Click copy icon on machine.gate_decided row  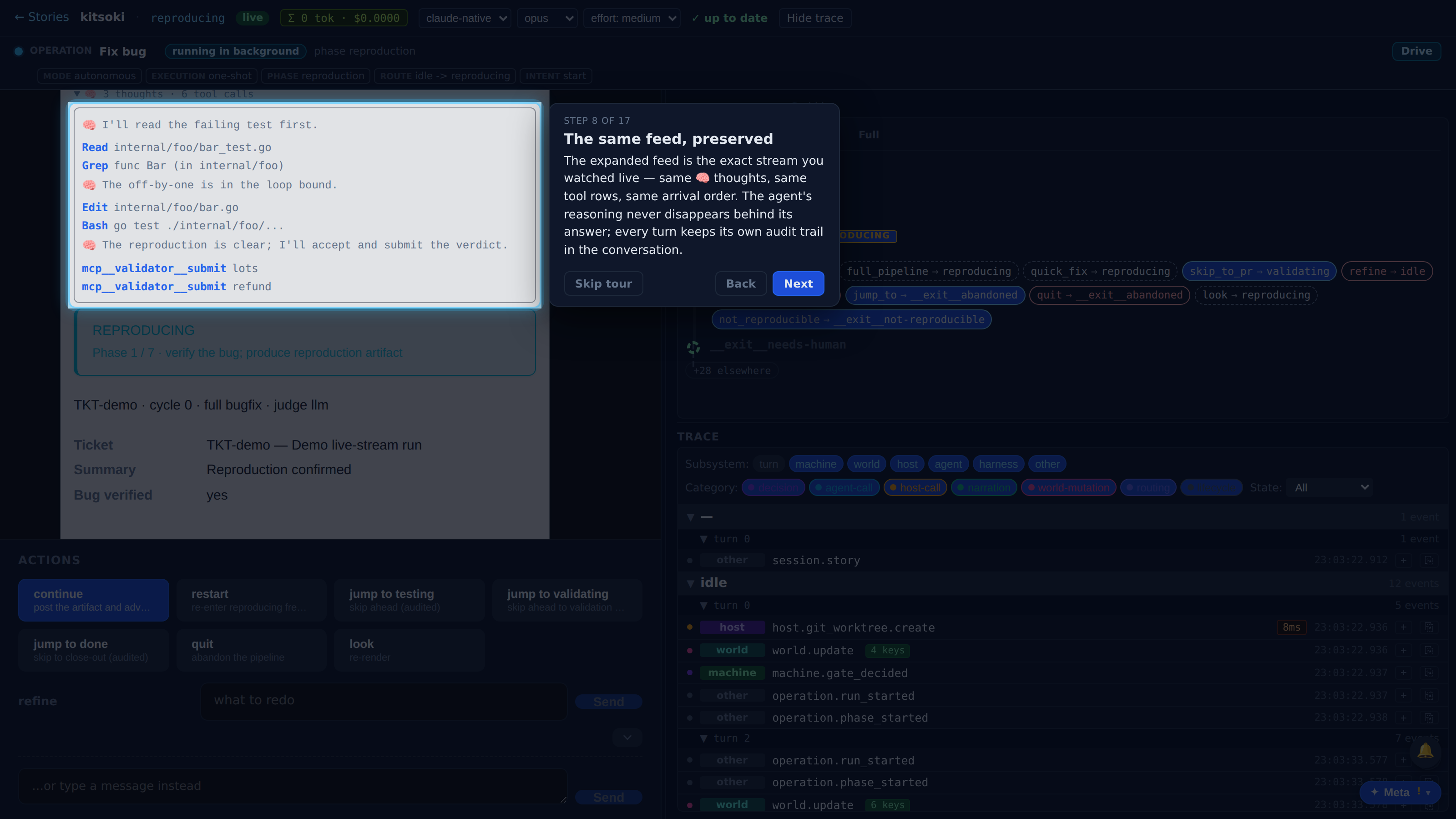tap(1428, 672)
